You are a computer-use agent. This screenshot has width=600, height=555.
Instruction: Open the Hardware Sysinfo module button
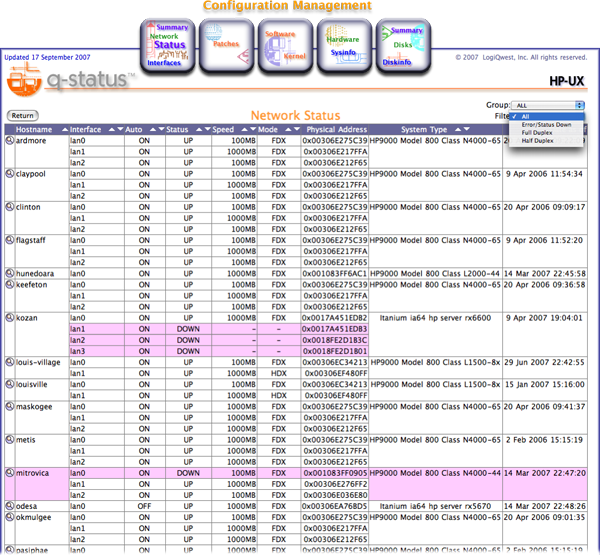click(x=344, y=45)
